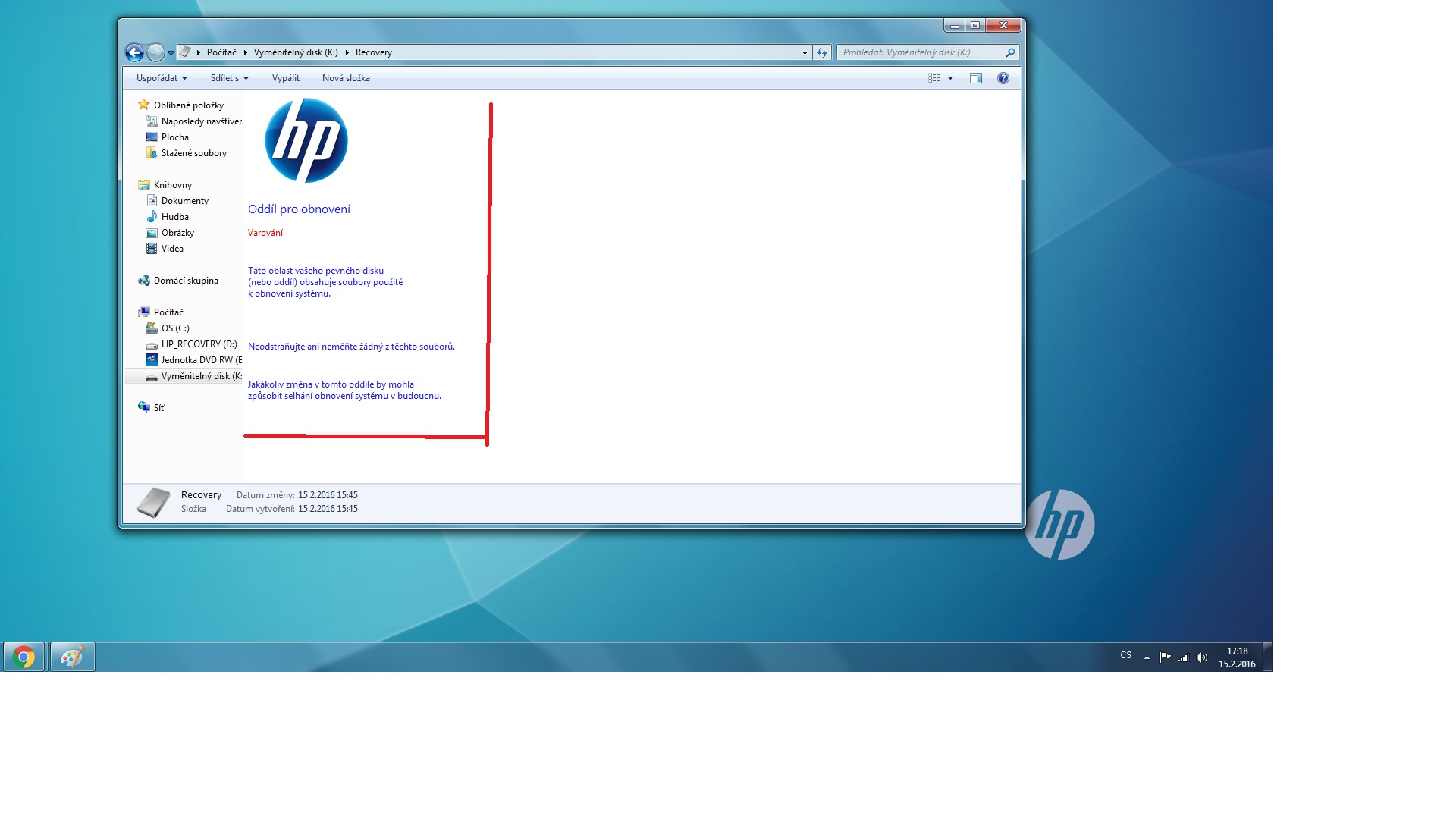Toggle the preview pane icon
This screenshot has height=819, width=1456.
tap(975, 78)
